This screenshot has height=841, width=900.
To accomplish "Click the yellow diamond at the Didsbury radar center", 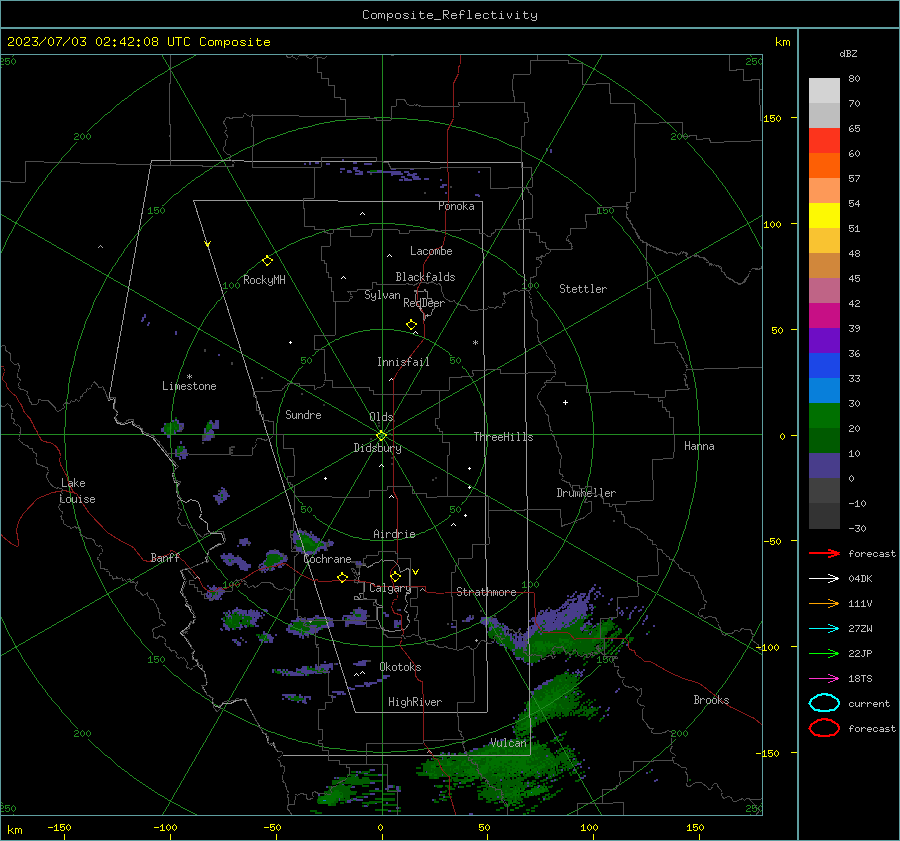I will (x=381, y=436).
